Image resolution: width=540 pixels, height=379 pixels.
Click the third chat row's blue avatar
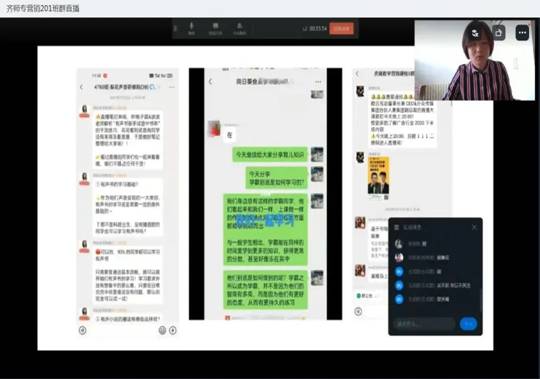(x=399, y=272)
